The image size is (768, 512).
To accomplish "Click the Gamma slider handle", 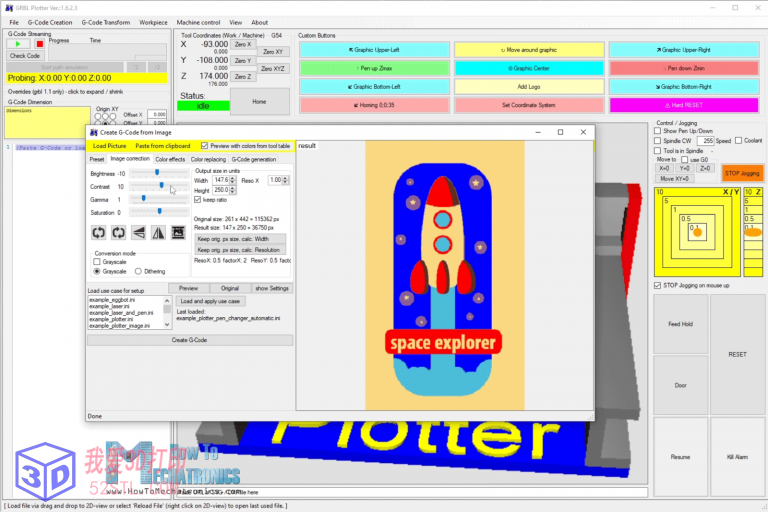I will 144,198.
